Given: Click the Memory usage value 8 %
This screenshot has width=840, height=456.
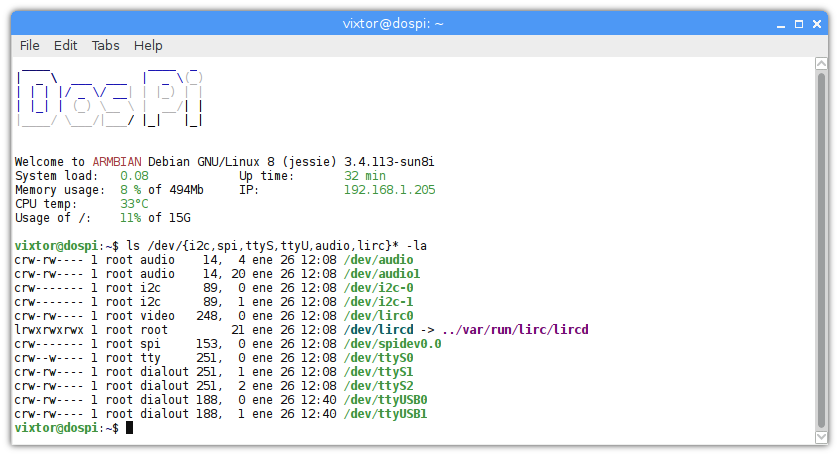Looking at the screenshot, I should click(x=130, y=190).
